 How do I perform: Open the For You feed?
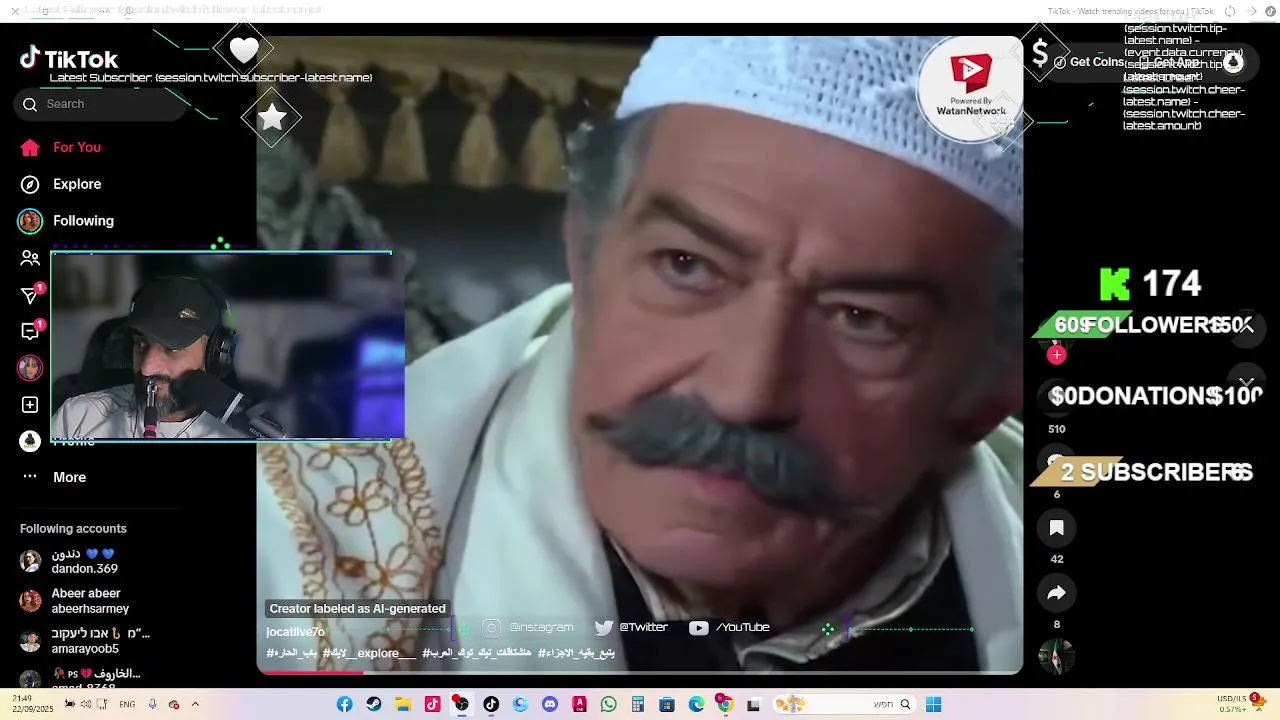pos(62,147)
